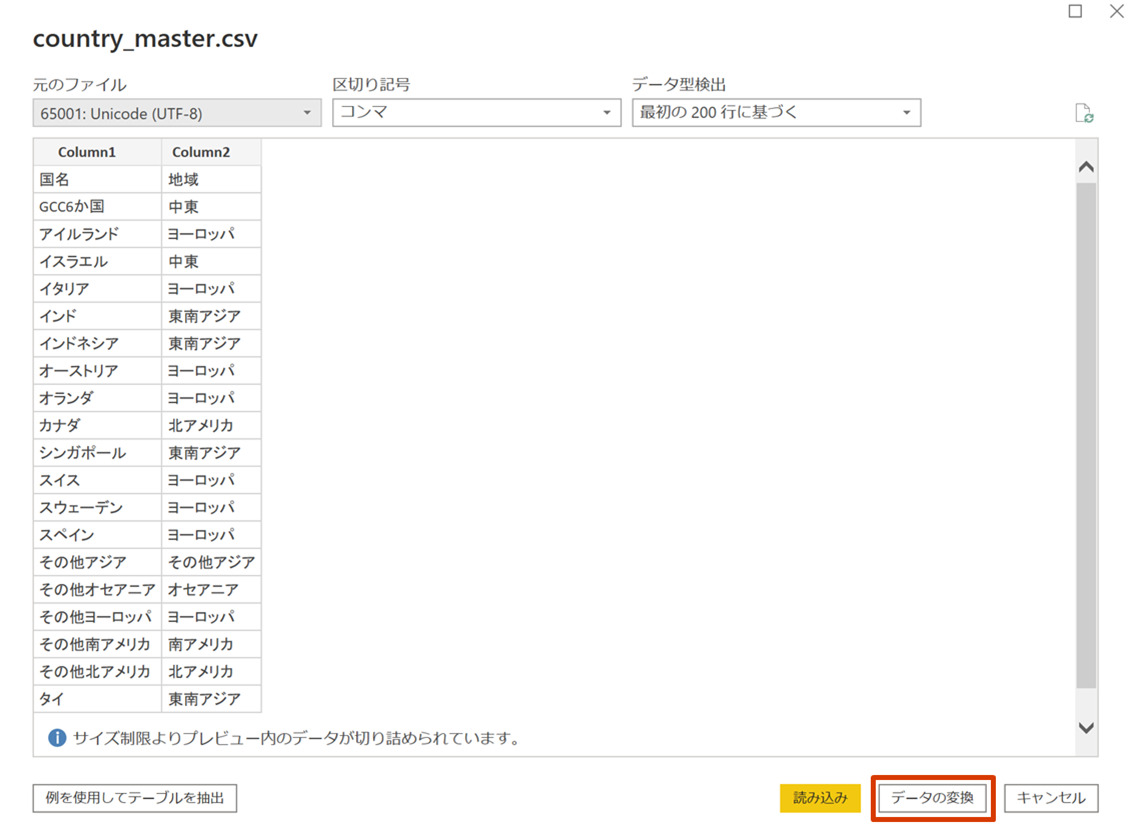This screenshot has height=827, width=1132.
Task: Click the scroll up arrow of preview
Action: pyautogui.click(x=1086, y=167)
